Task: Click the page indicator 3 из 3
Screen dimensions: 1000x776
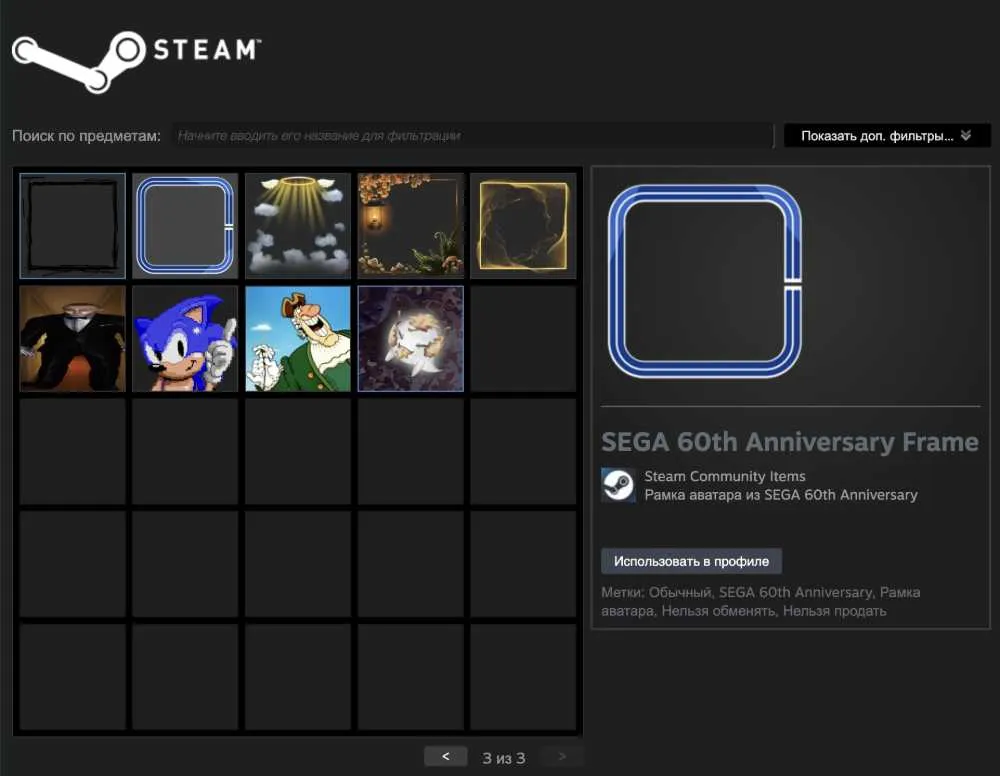Action: (504, 758)
